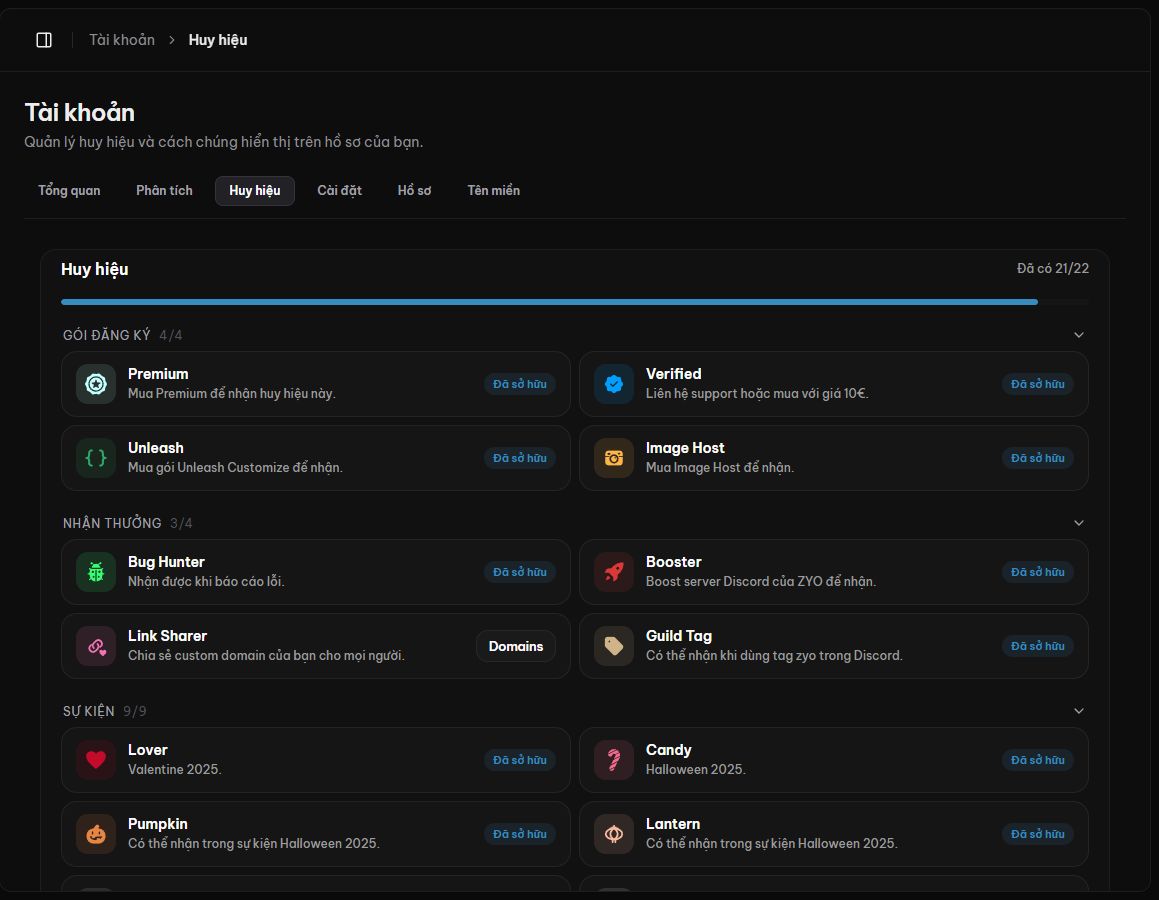Click the Premium badge icon
The image size is (1159, 900).
click(96, 384)
